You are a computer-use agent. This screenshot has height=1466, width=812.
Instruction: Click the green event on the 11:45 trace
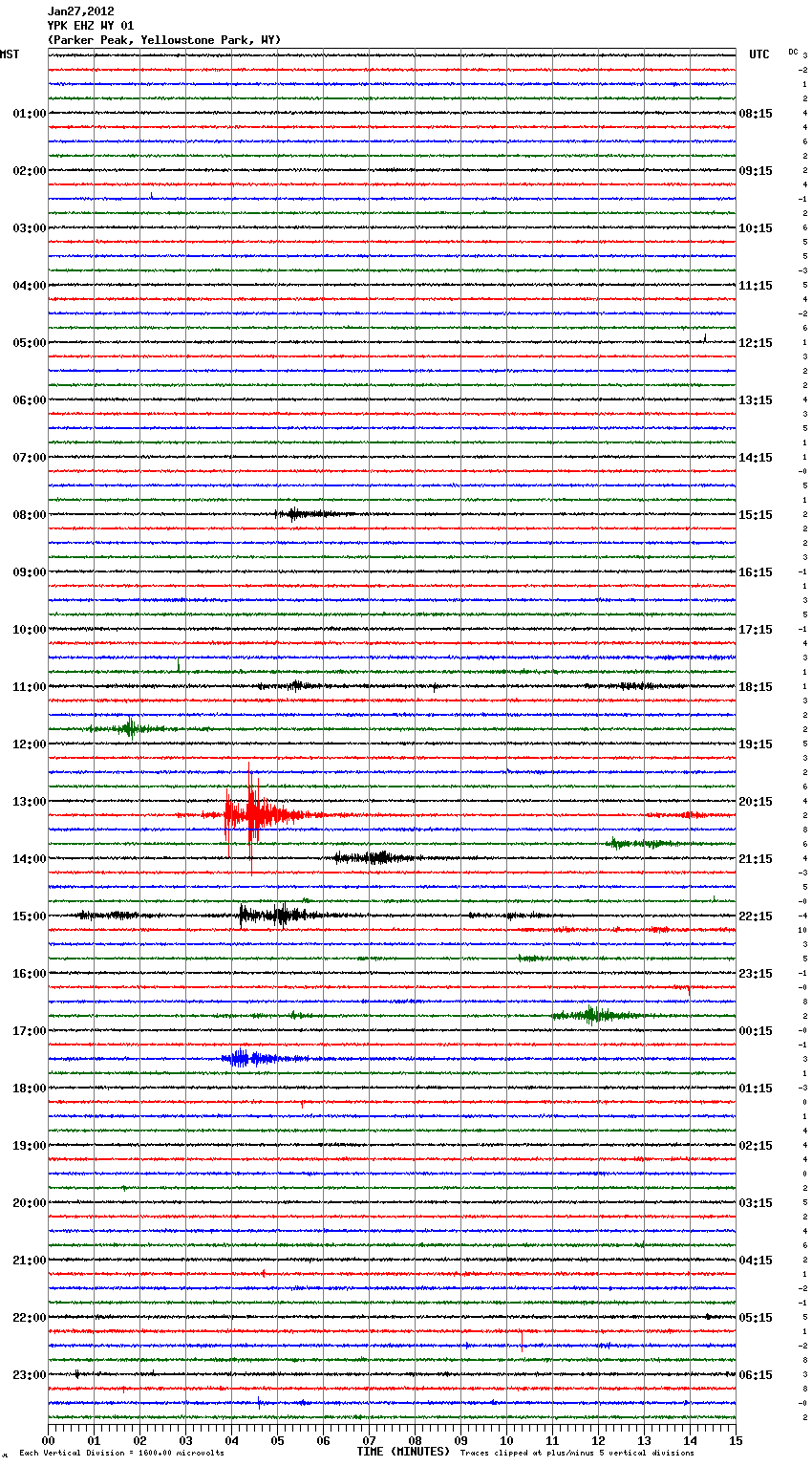coord(129,729)
